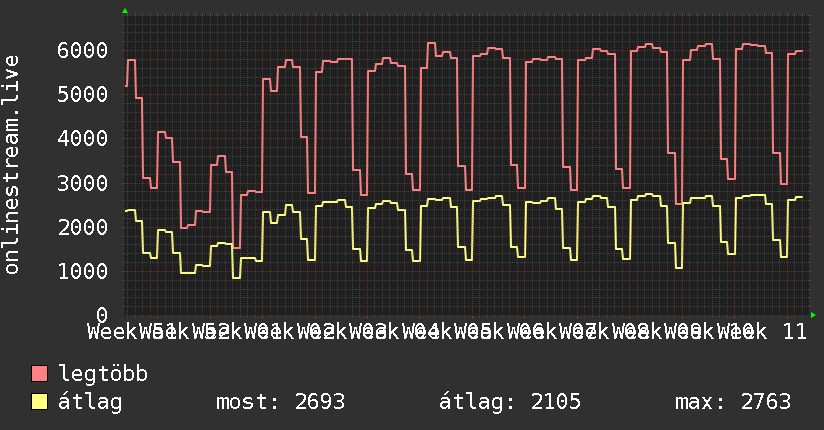Click the 6000 y-axis label
The image size is (824, 430).
click(83, 50)
